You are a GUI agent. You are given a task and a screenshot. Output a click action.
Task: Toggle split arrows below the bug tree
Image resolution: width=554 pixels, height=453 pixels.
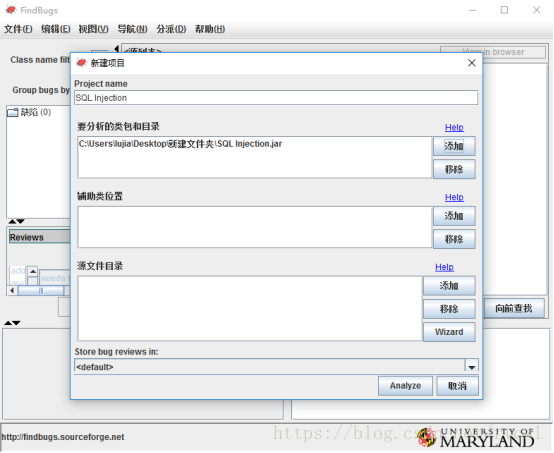pyautogui.click(x=17, y=222)
